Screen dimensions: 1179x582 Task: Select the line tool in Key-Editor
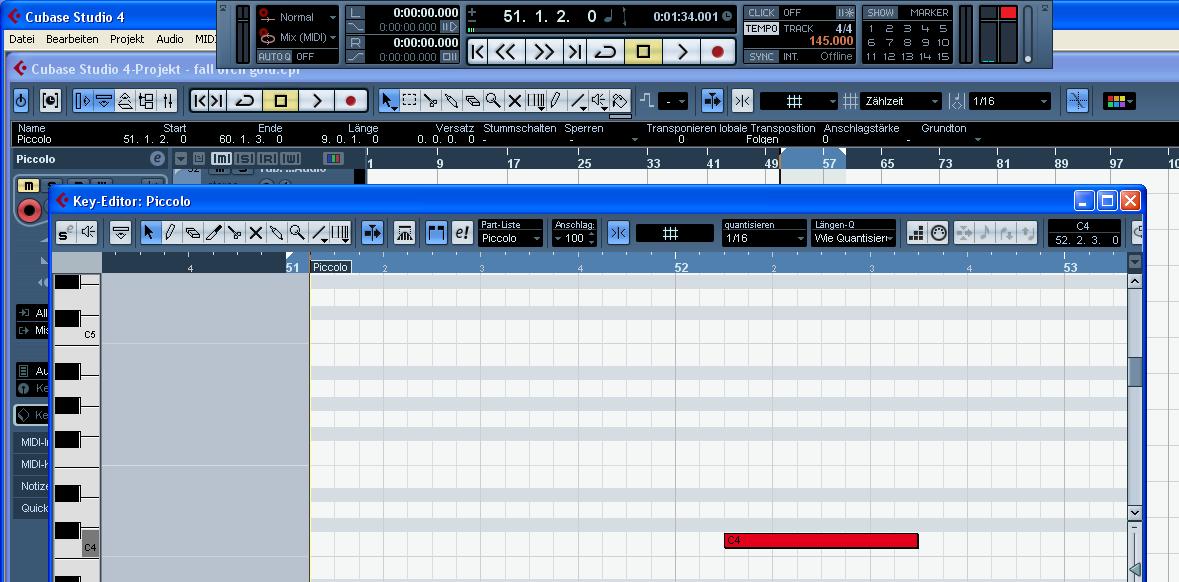(x=320, y=233)
